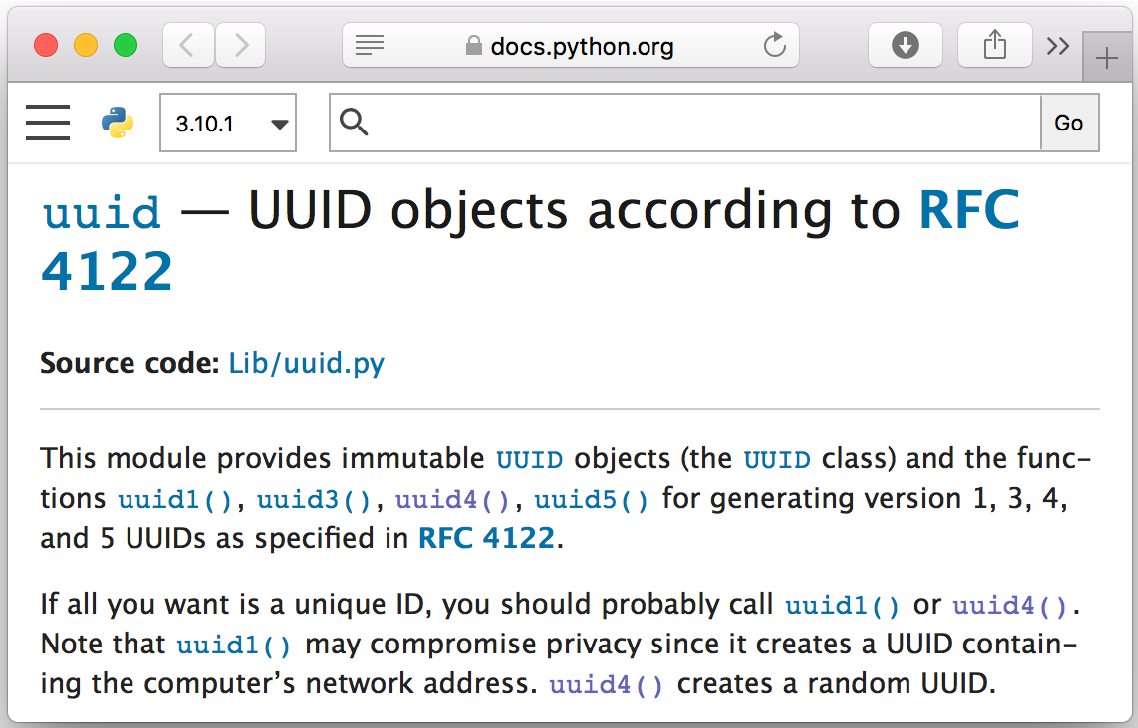
Task: Open the 3.10.1 version dropdown
Action: [228, 123]
